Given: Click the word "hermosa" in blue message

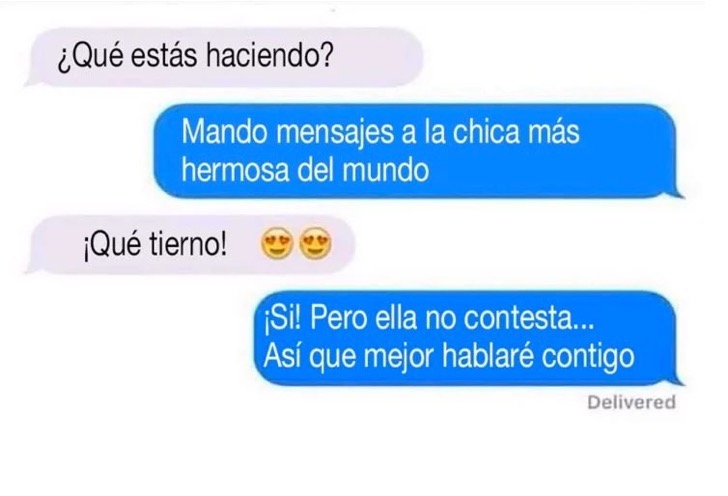Looking at the screenshot, I should point(235,170).
